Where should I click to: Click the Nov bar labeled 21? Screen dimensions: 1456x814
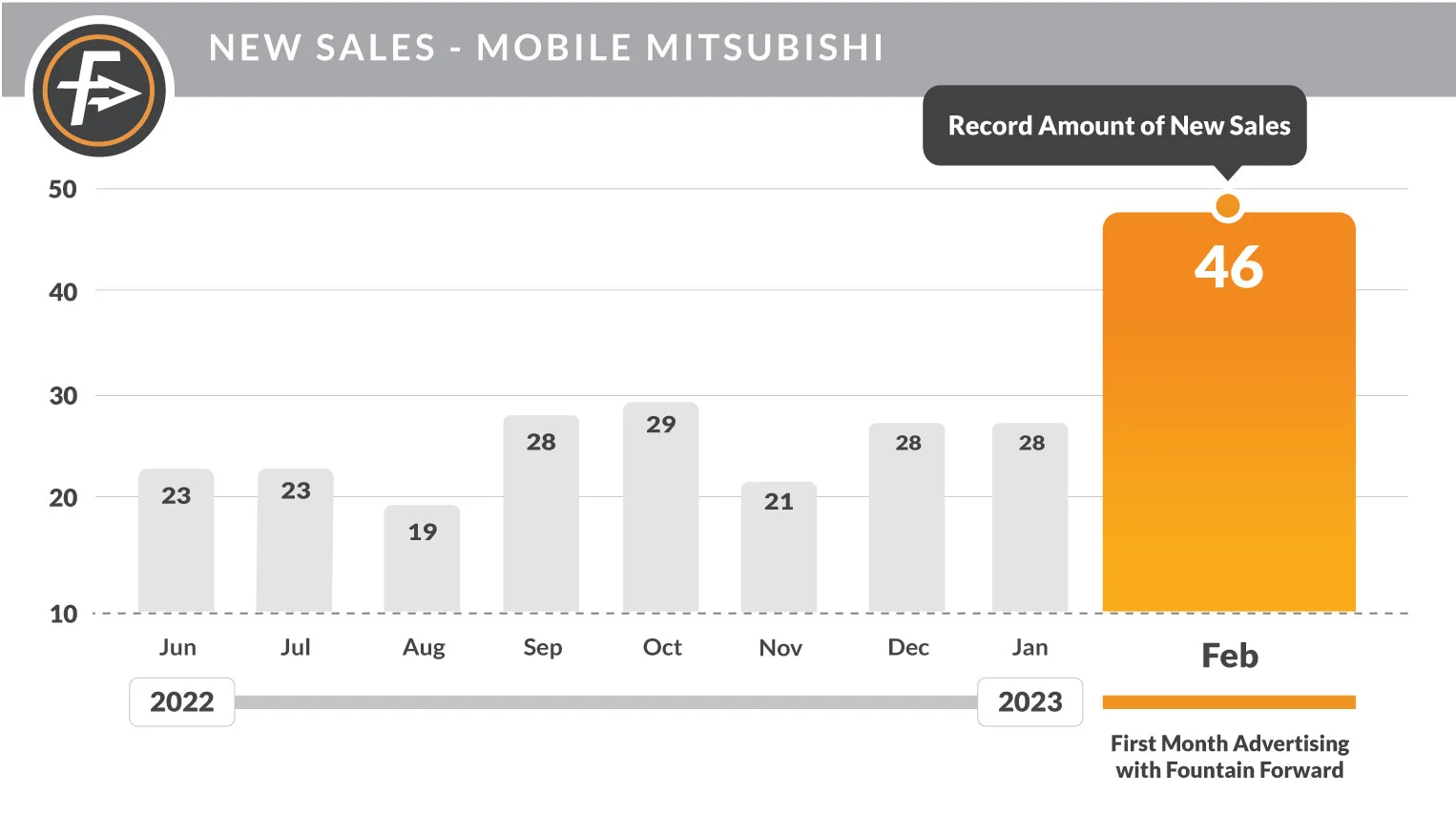[x=780, y=548]
